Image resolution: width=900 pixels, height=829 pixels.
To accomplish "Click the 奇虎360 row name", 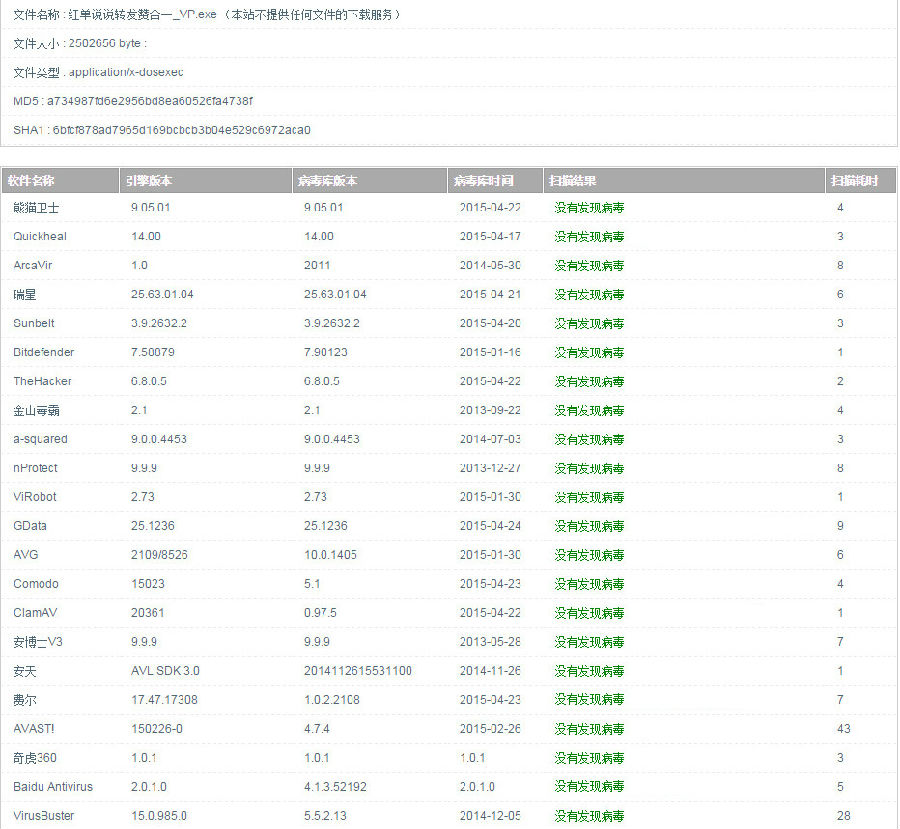I will (34, 758).
